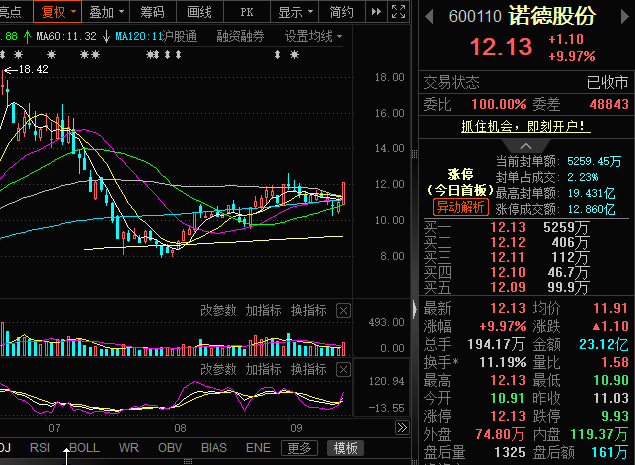Collapse the limit-up info panel chevron
Screen dimensions: 635x465
point(526,146)
